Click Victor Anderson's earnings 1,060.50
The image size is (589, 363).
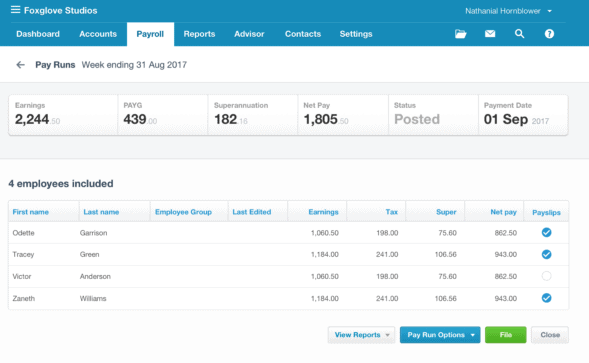tap(325, 276)
